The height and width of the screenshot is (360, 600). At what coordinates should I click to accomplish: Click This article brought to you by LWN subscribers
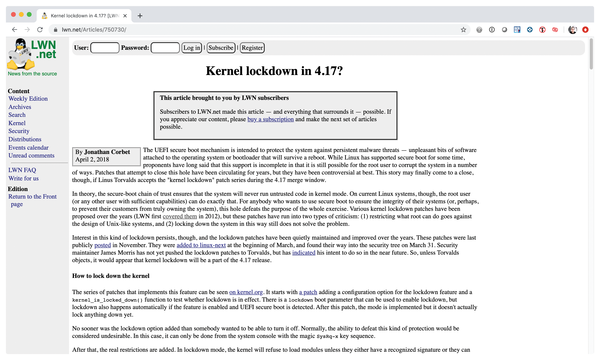click(224, 98)
